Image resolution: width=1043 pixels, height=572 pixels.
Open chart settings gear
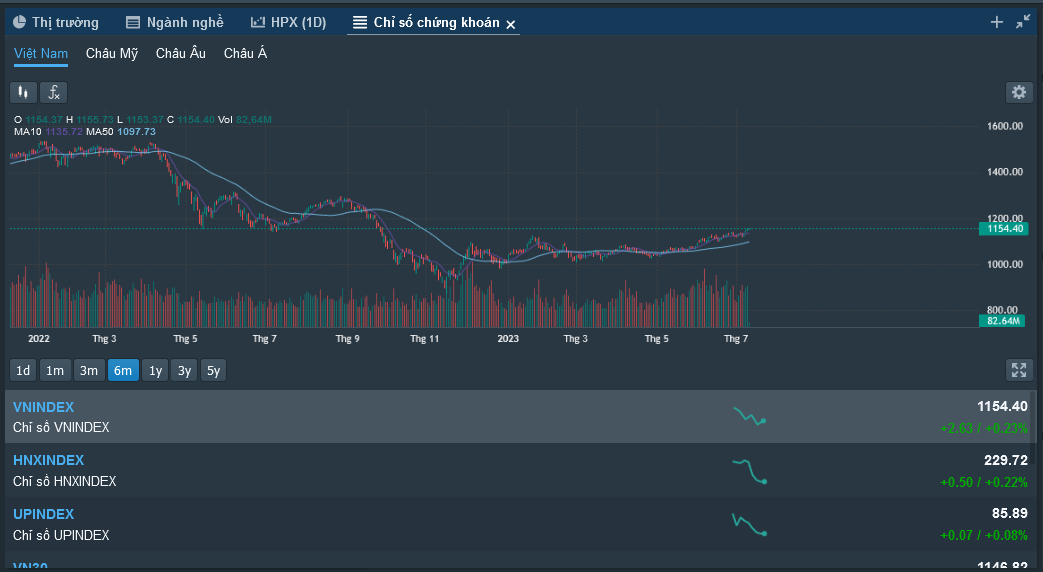1018,92
